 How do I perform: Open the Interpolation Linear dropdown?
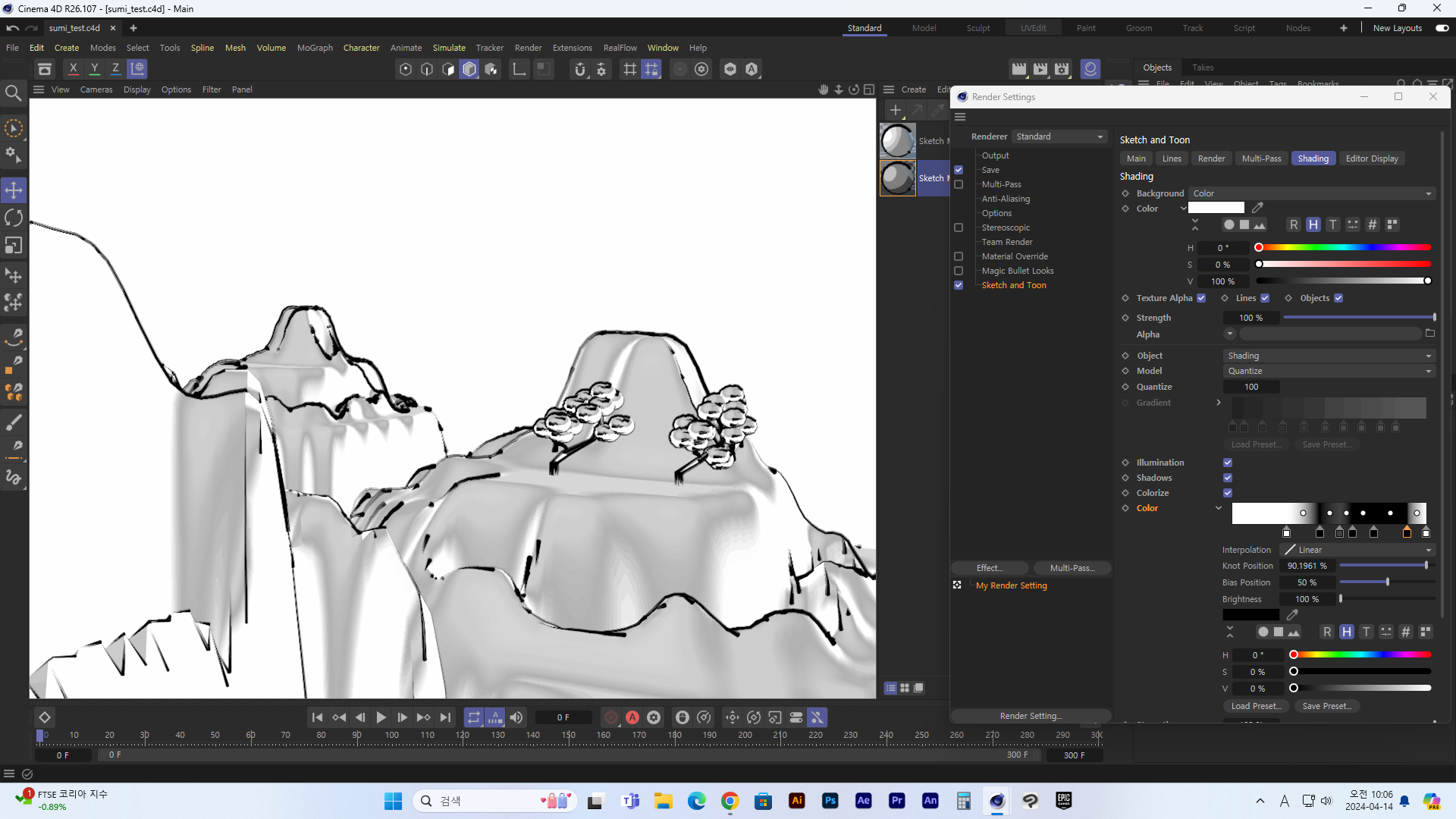pyautogui.click(x=1357, y=550)
